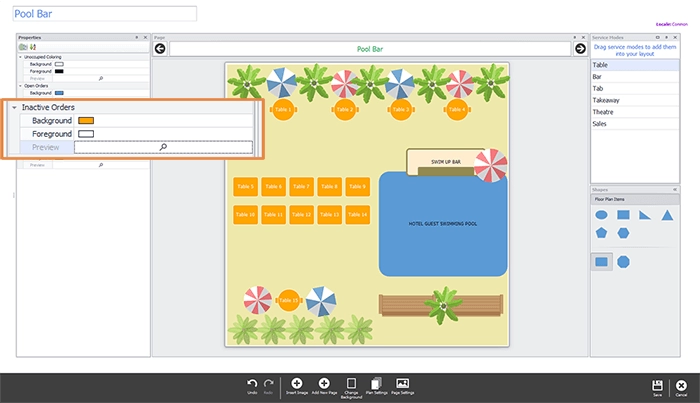This screenshot has width=700, height=403.
Task: Click Service Modes panel window-position icon
Action: click(x=657, y=37)
